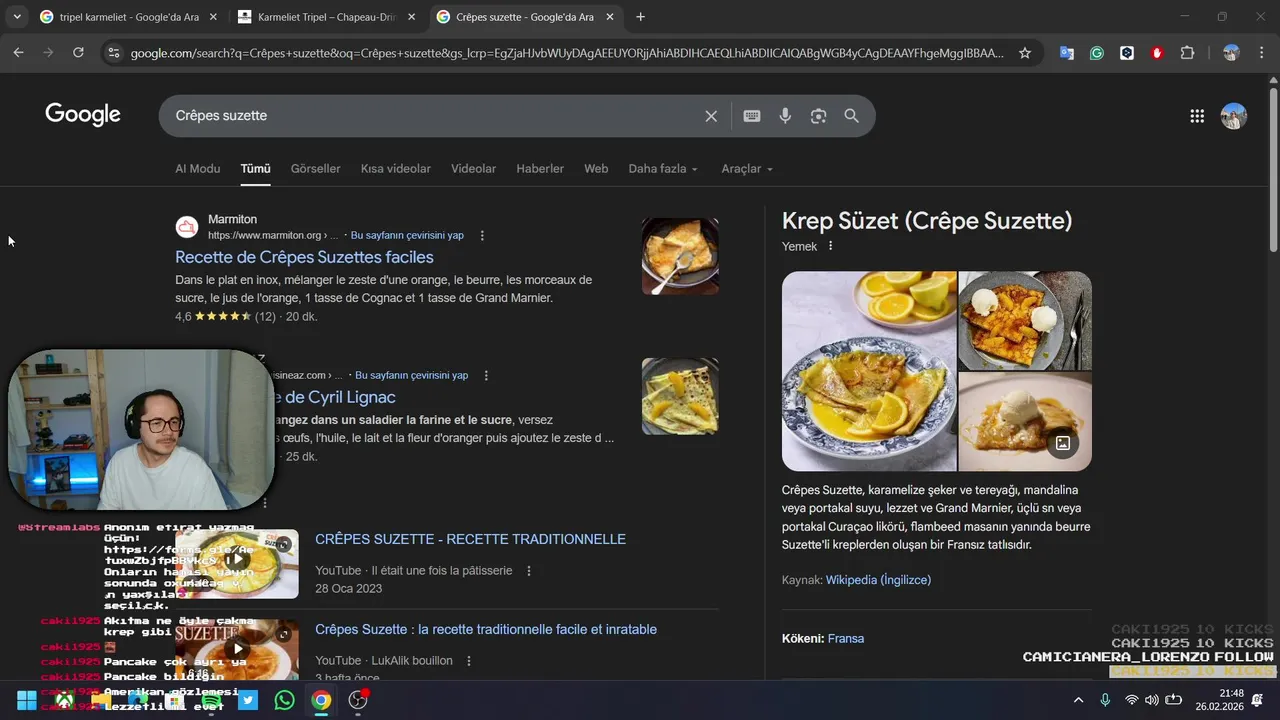Switch to the Karmeliet Tripel Chapeau tab

pyautogui.click(x=326, y=17)
